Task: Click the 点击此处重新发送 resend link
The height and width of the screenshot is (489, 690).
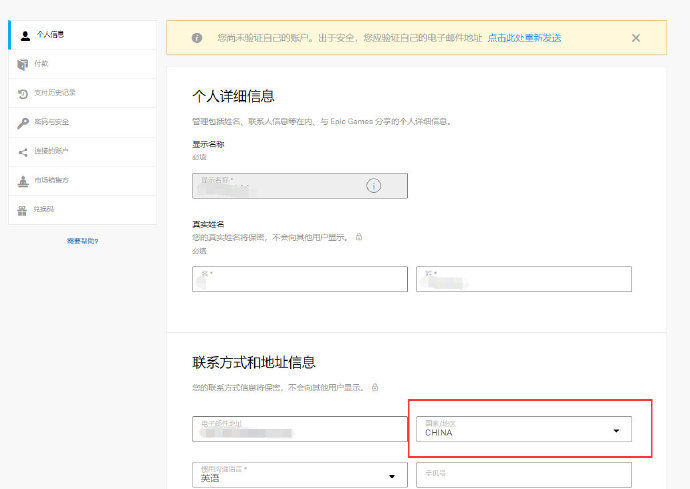Action: tap(524, 38)
